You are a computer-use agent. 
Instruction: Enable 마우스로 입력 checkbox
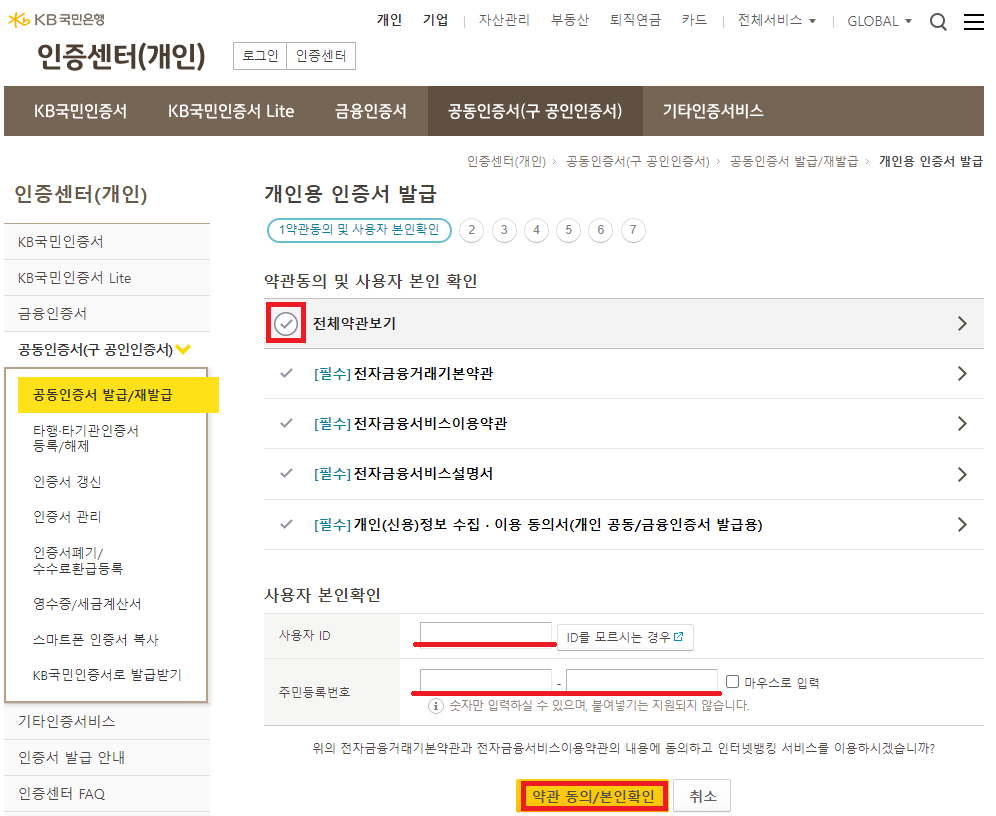(x=732, y=681)
